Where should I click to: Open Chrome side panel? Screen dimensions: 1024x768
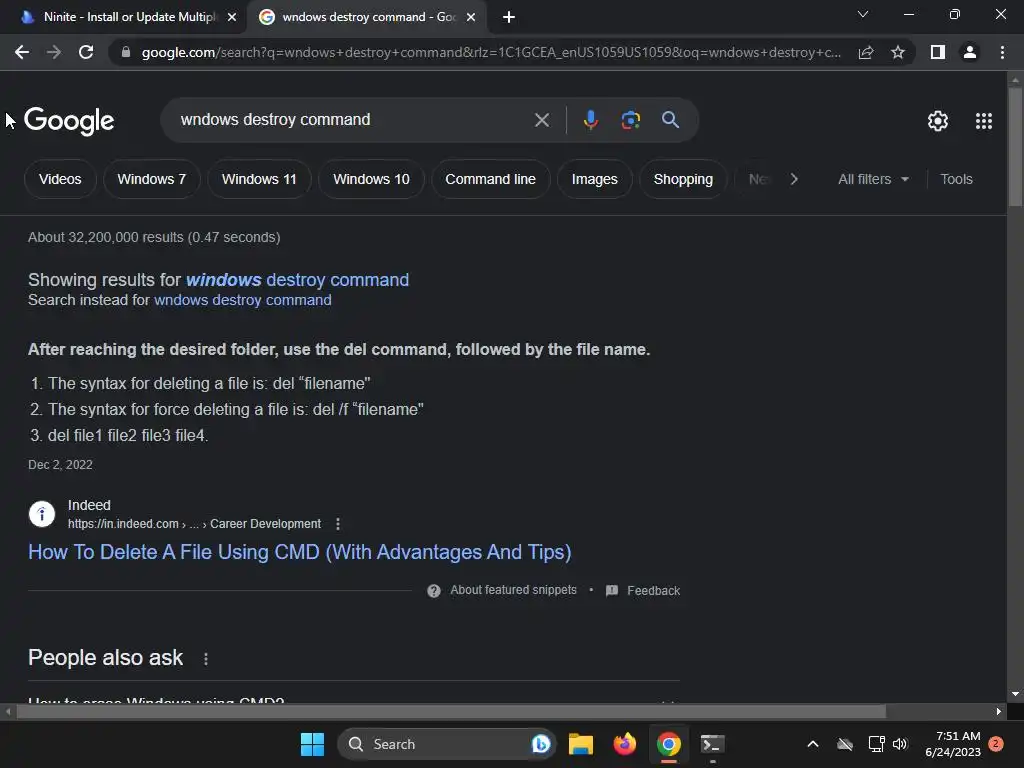click(938, 52)
